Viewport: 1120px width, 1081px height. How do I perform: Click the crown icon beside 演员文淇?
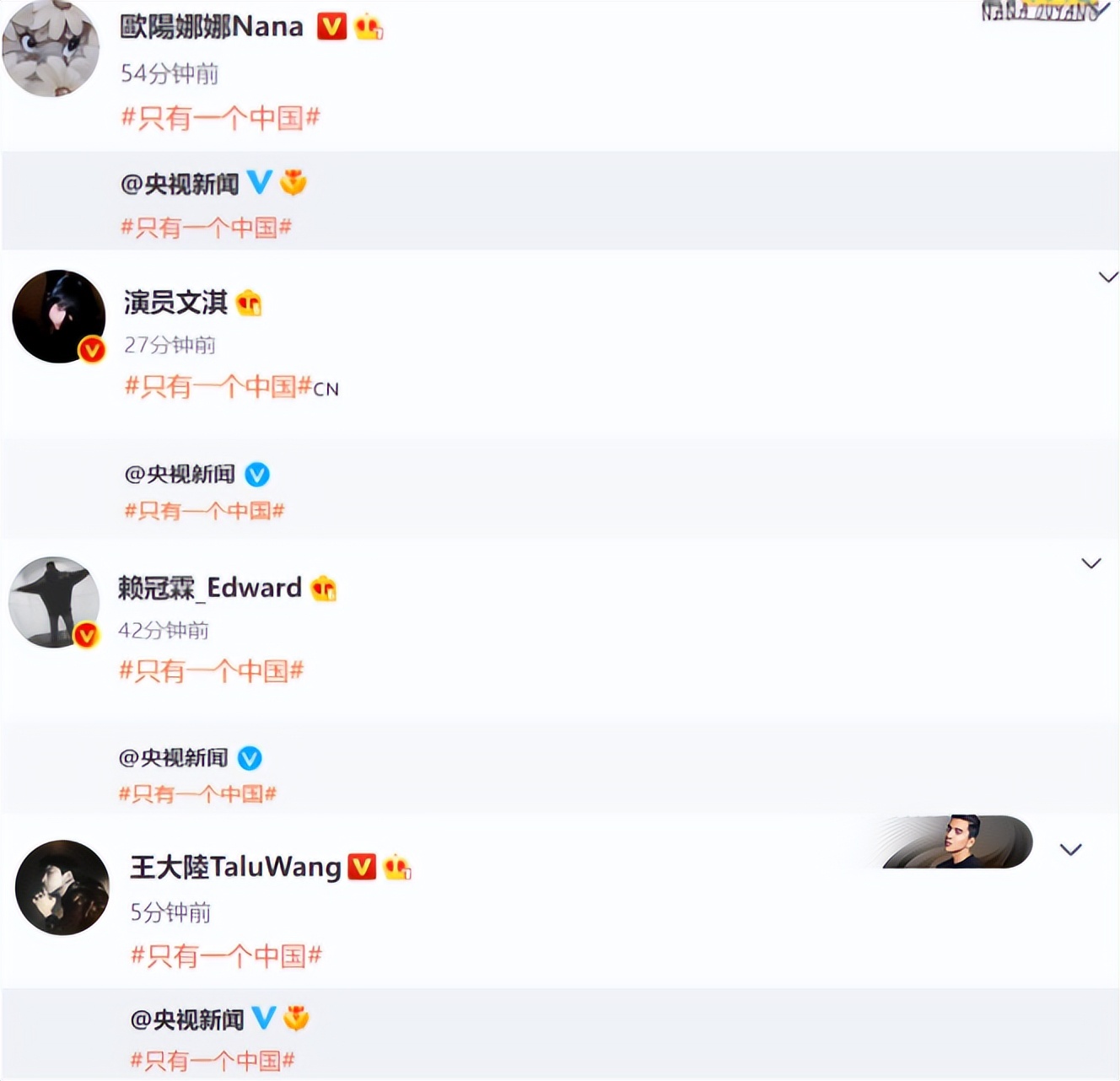pyautogui.click(x=249, y=303)
